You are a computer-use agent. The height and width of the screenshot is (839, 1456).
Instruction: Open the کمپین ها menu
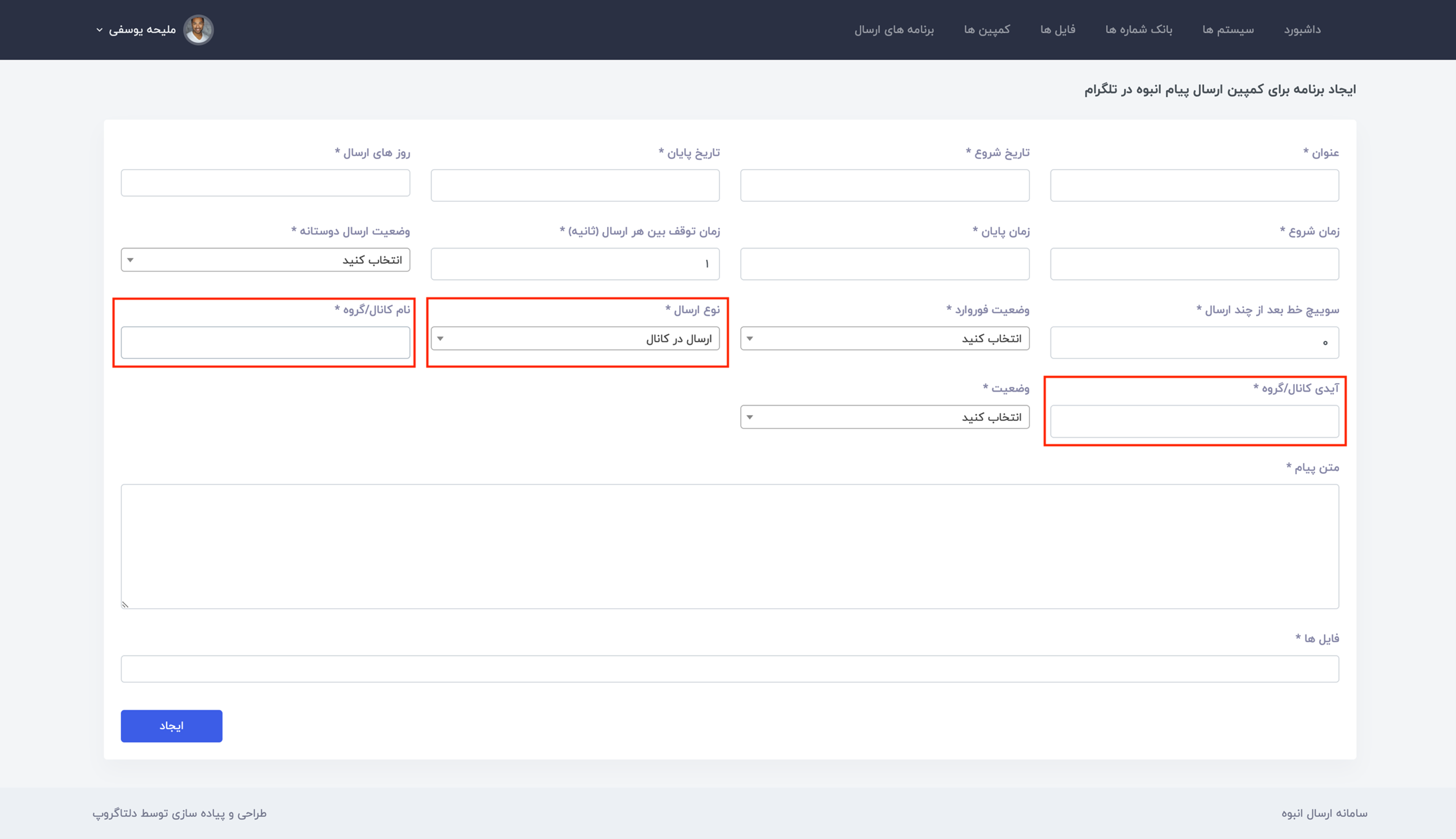[x=987, y=29]
